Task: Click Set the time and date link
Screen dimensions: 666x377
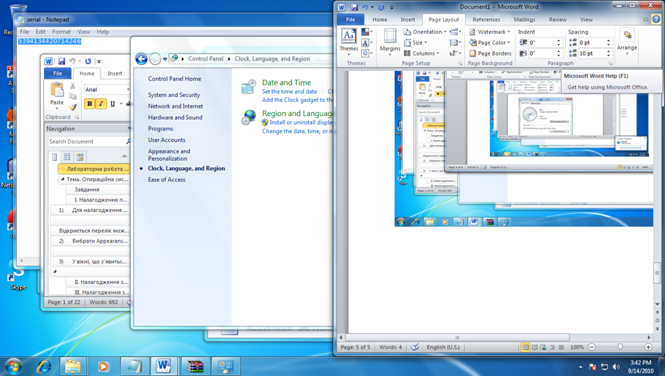Action: (x=289, y=91)
